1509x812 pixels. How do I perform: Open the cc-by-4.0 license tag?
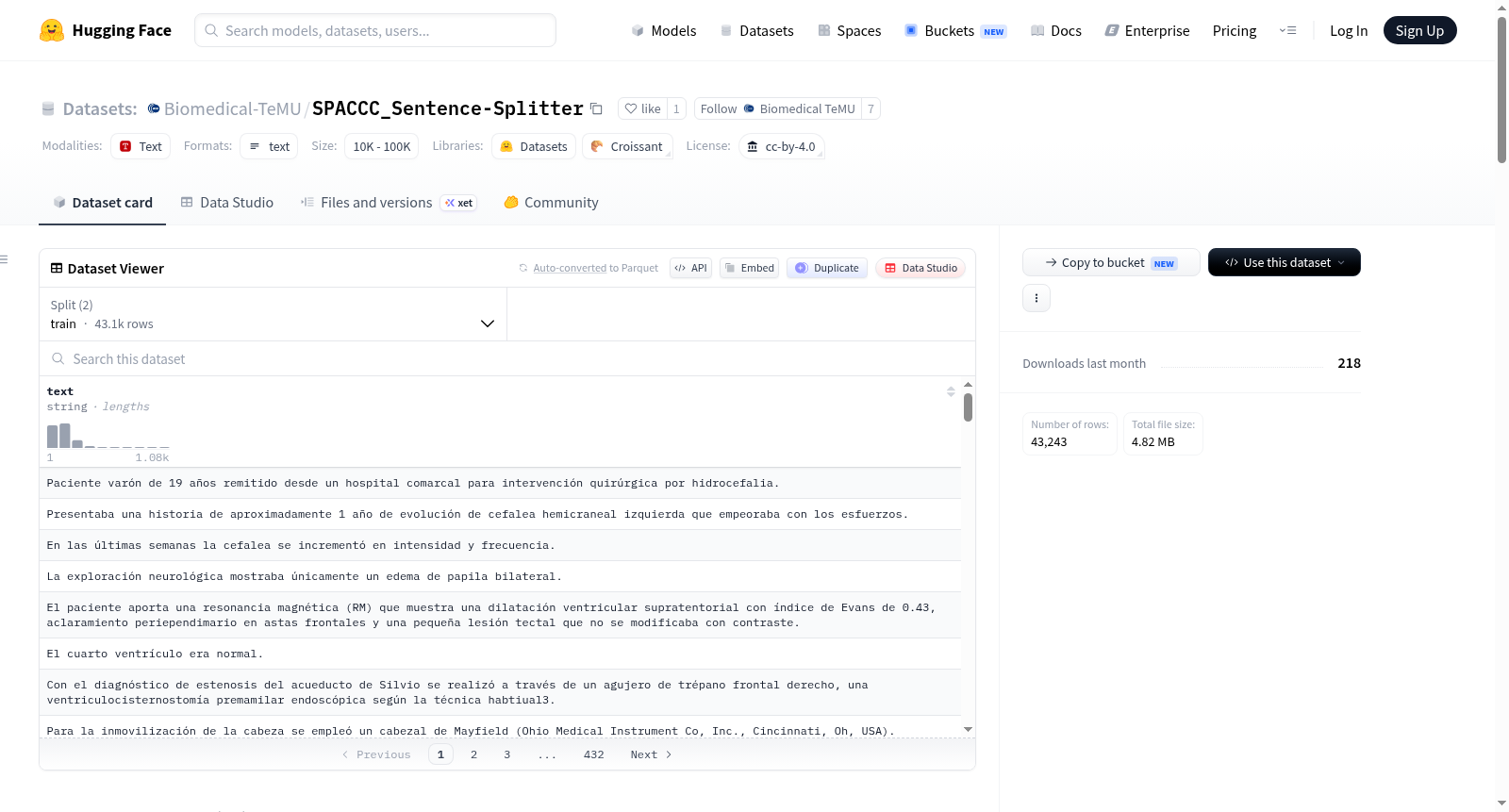(782, 146)
